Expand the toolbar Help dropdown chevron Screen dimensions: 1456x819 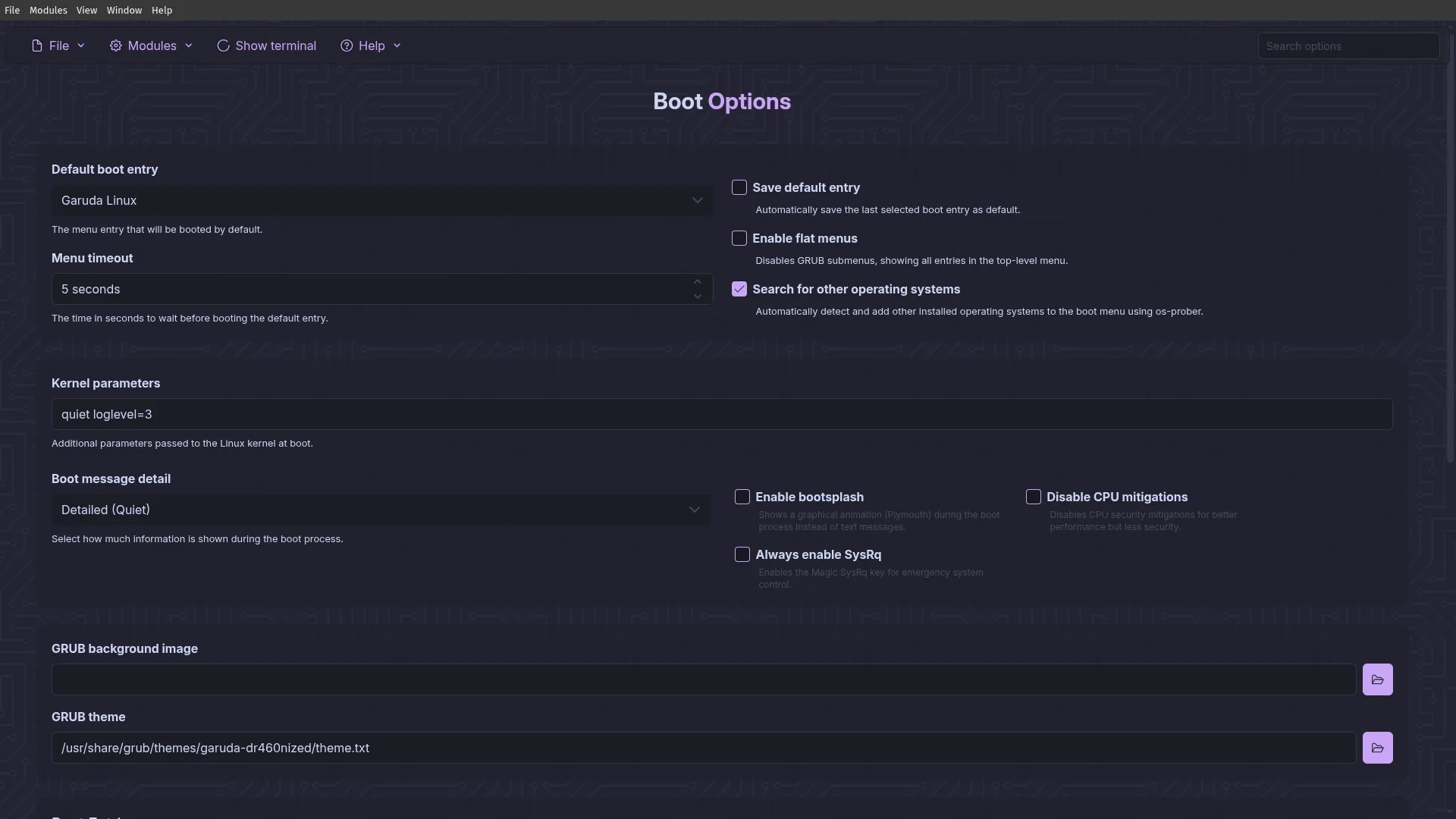(x=397, y=45)
